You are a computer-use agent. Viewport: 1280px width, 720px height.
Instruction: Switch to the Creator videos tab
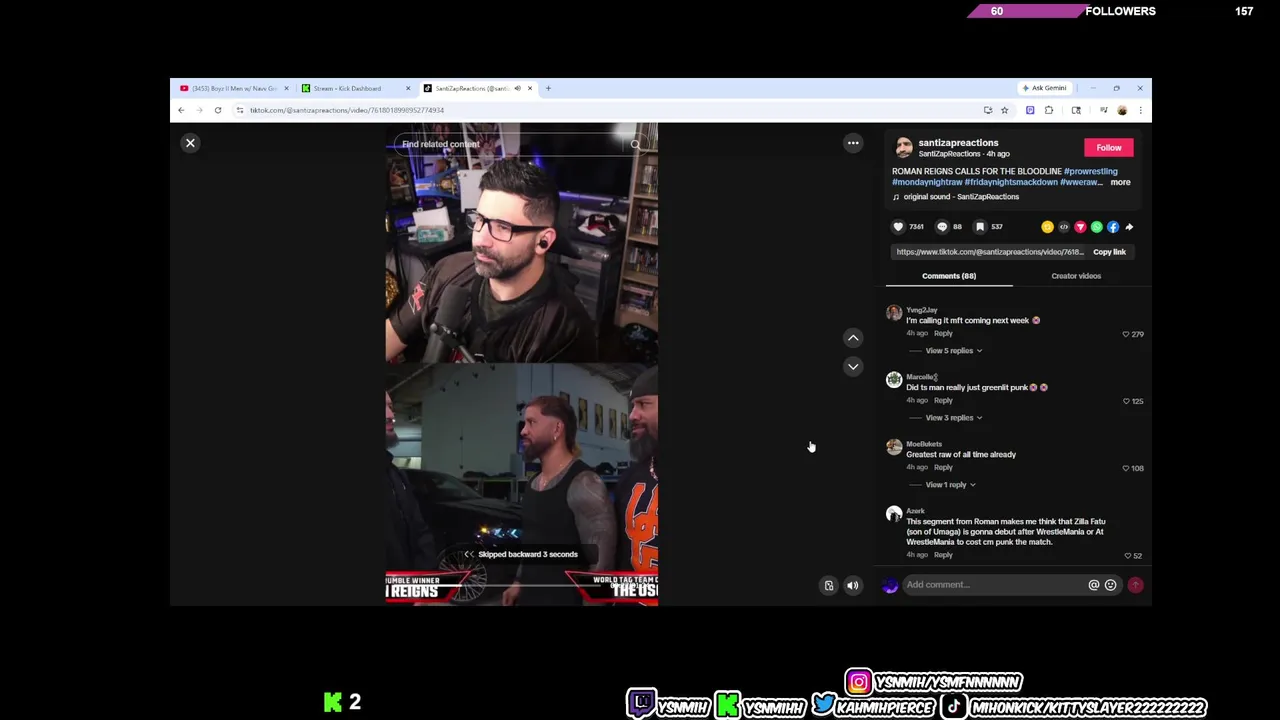(x=1076, y=276)
